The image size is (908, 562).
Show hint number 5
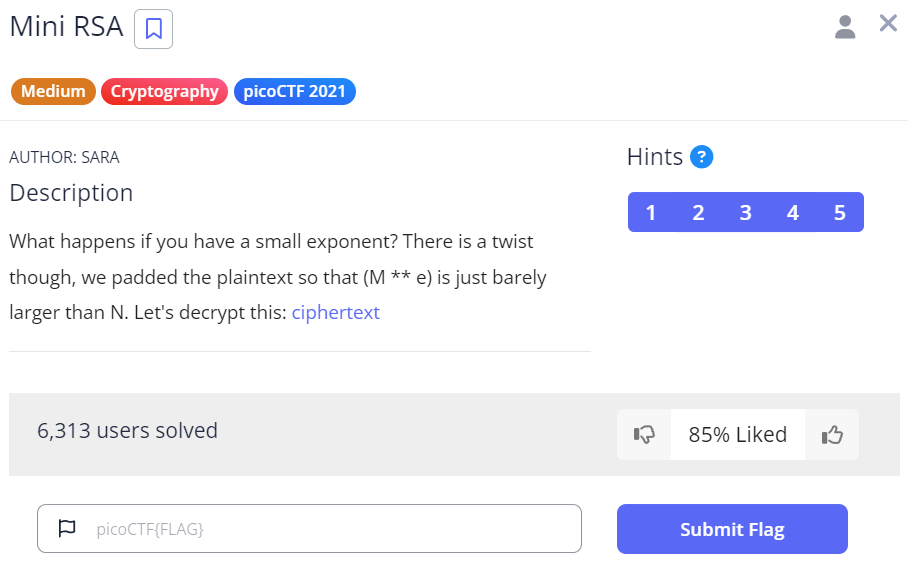coord(839,212)
